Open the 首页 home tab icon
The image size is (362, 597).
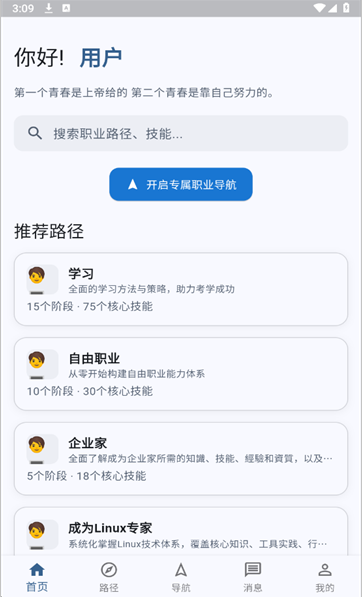(37, 570)
